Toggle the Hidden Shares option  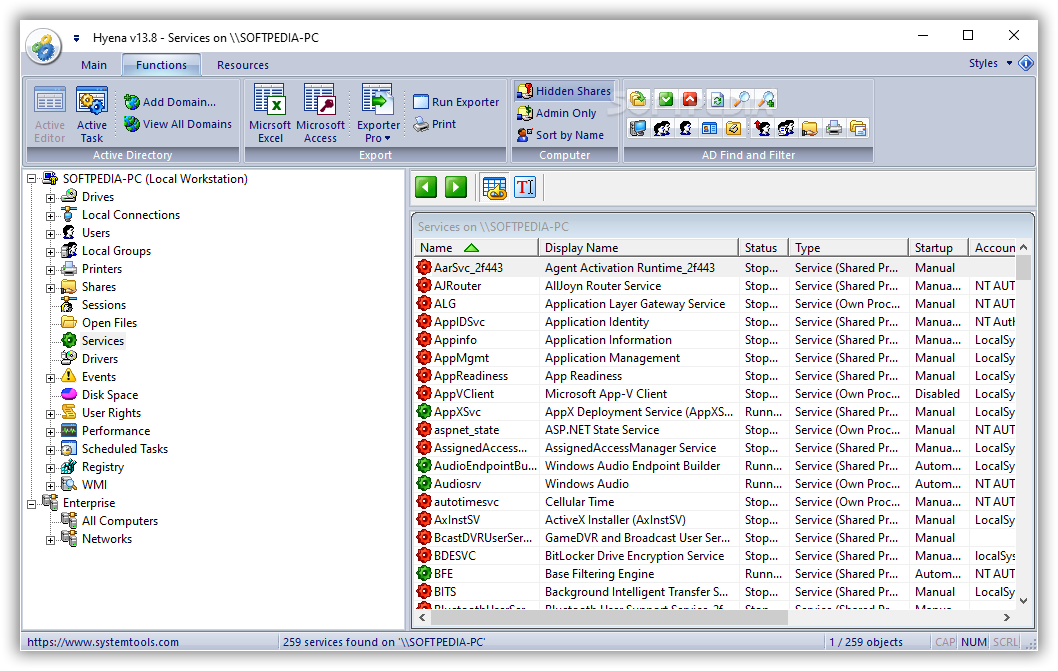click(x=563, y=91)
